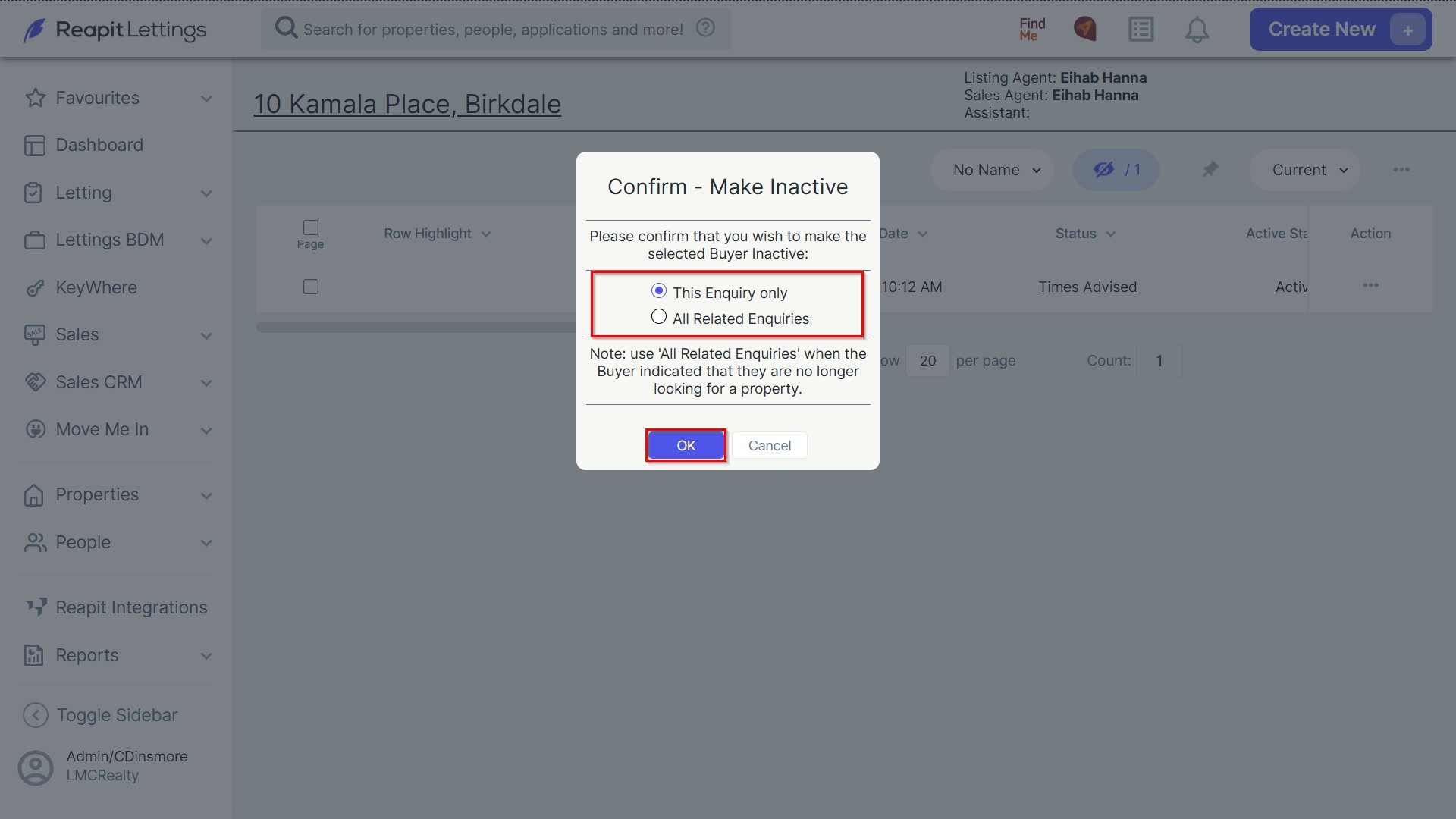This screenshot has height=819, width=1456.
Task: Open the search help question icon
Action: (x=705, y=28)
